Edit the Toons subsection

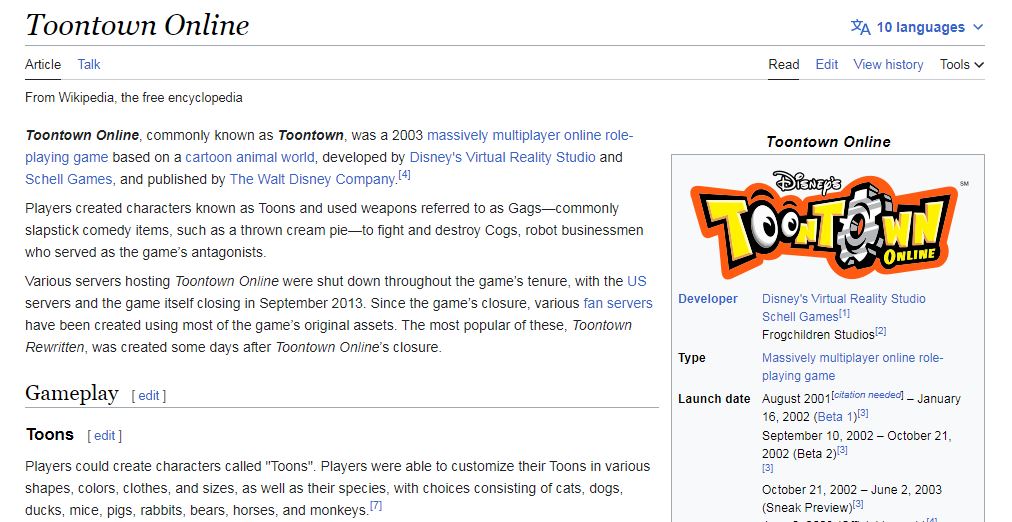pyautogui.click(x=105, y=435)
